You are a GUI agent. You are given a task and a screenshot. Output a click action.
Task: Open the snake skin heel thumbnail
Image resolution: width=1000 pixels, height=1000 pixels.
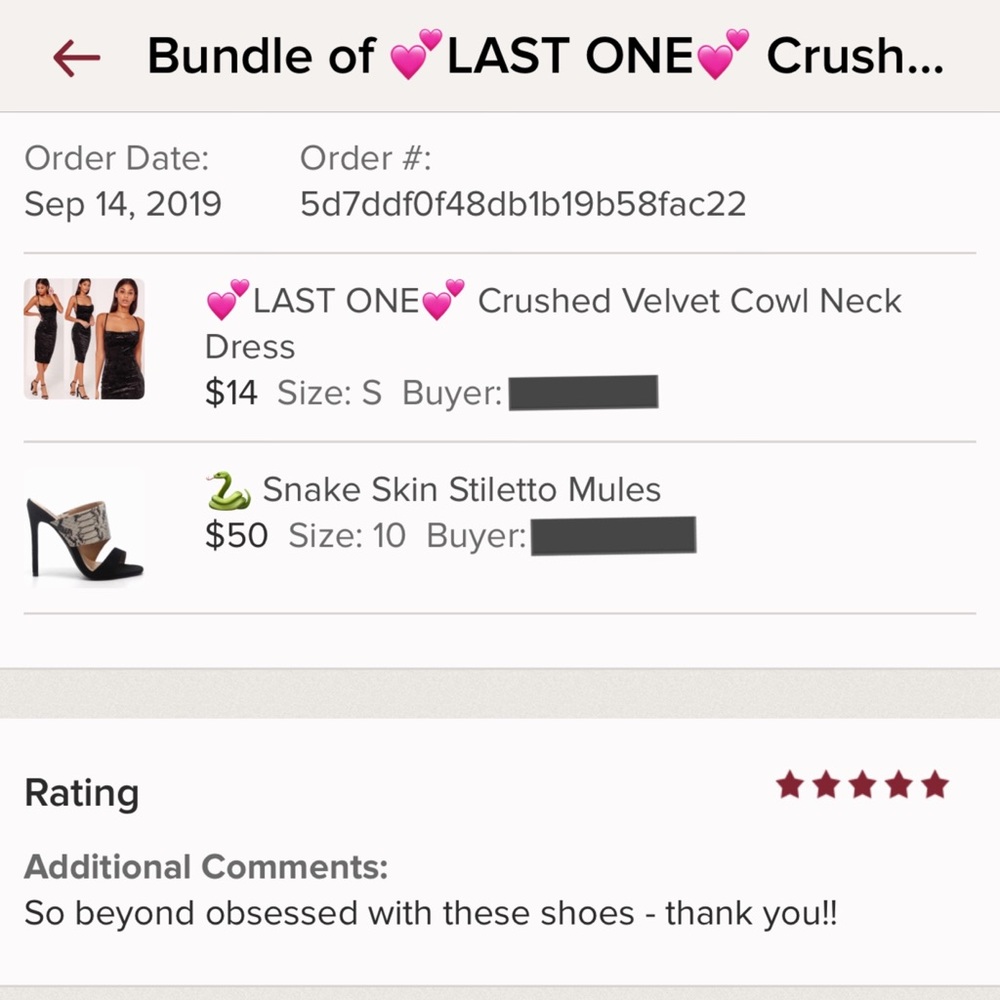pyautogui.click(x=84, y=528)
